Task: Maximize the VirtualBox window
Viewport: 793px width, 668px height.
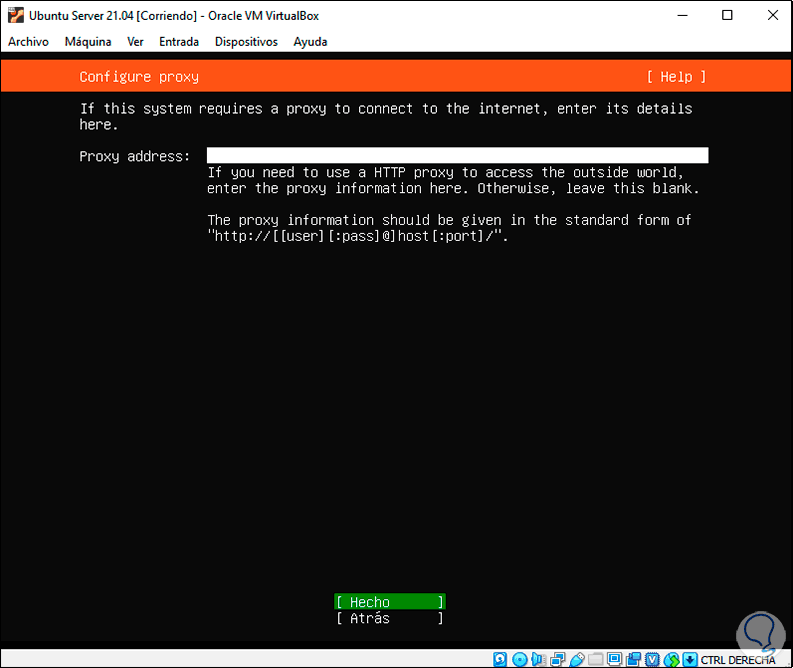Action: click(x=727, y=15)
